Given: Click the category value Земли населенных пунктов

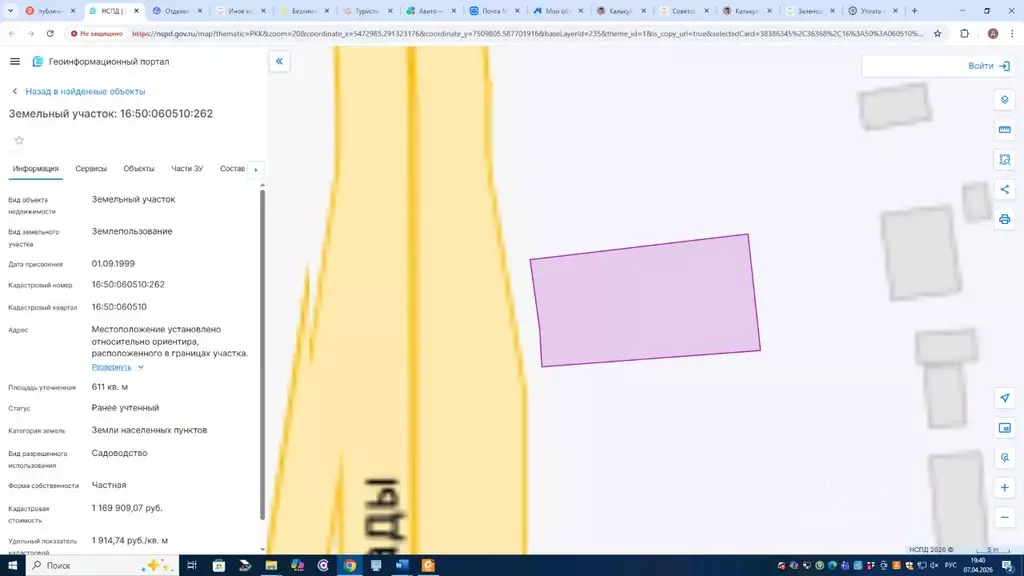Looking at the screenshot, I should coord(149,430).
